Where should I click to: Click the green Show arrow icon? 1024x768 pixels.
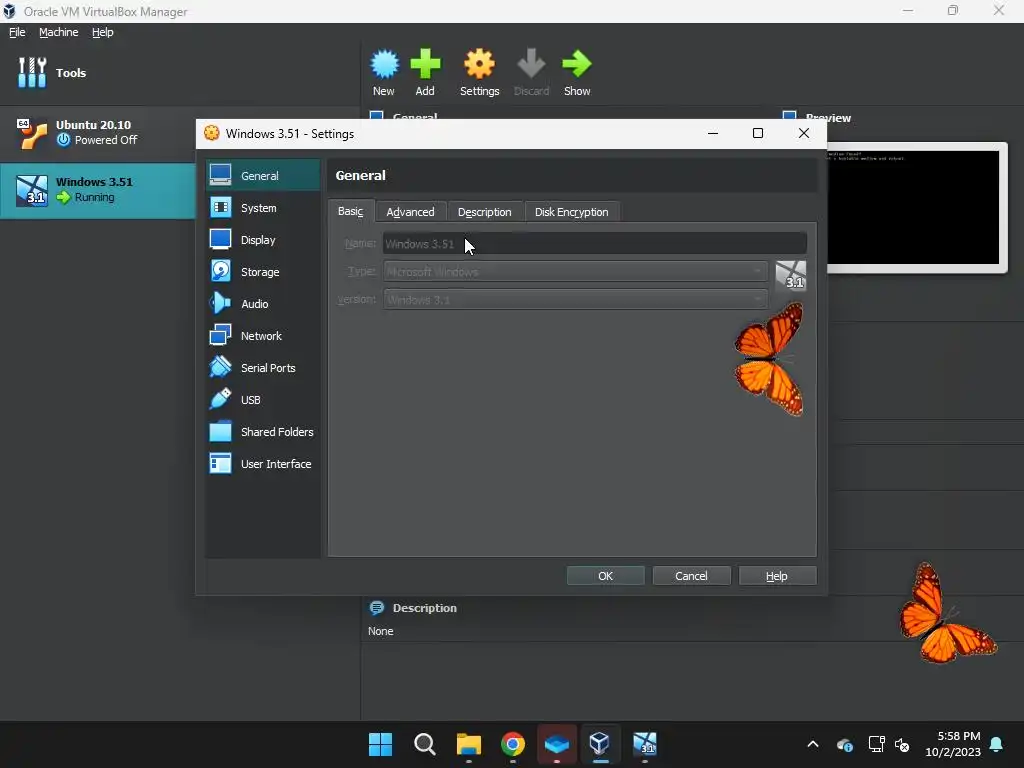pyautogui.click(x=577, y=72)
